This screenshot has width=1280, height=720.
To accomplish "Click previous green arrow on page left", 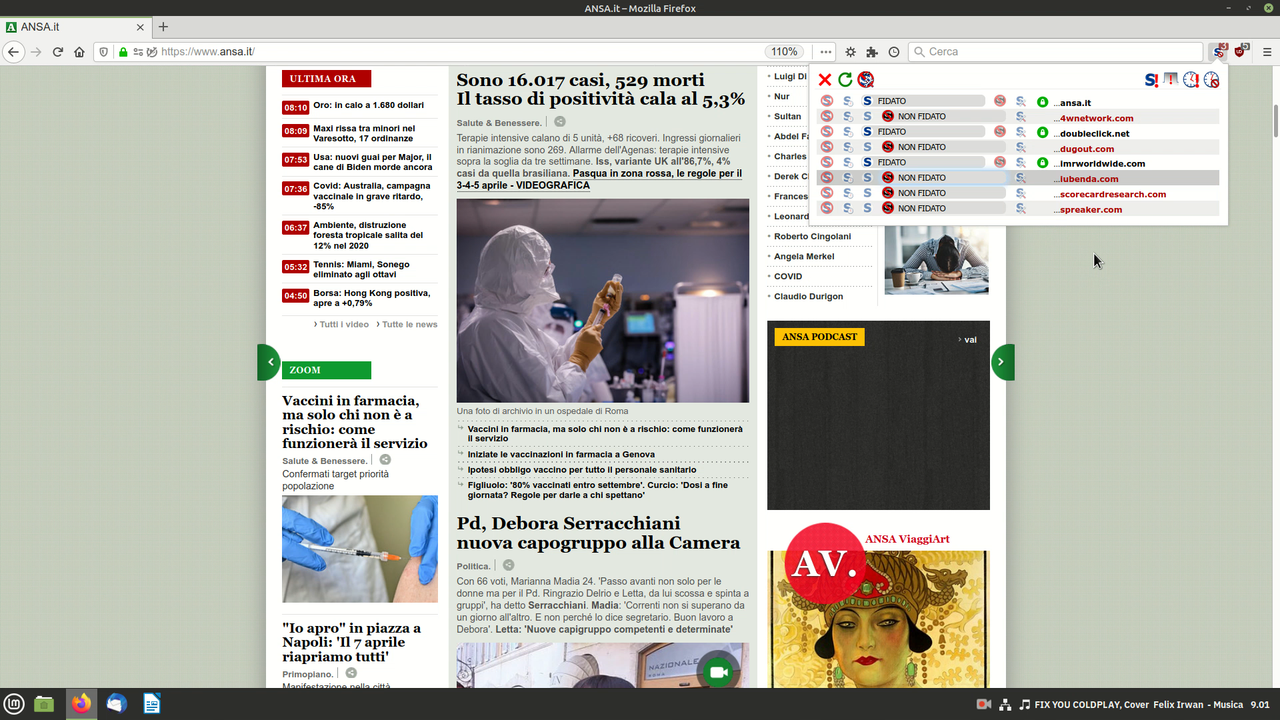I will pyautogui.click(x=269, y=362).
